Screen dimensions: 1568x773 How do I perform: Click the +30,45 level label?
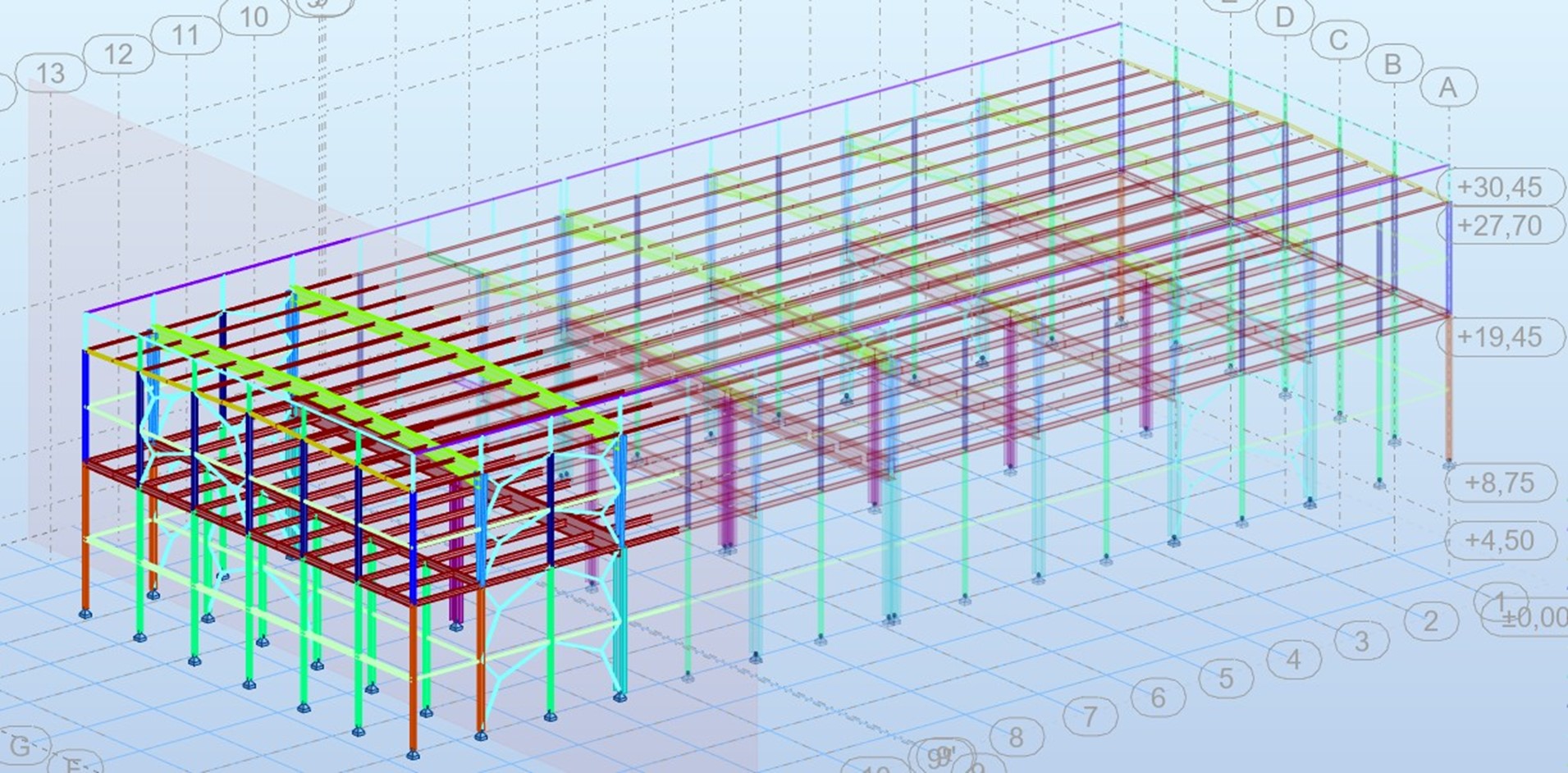(x=1500, y=187)
